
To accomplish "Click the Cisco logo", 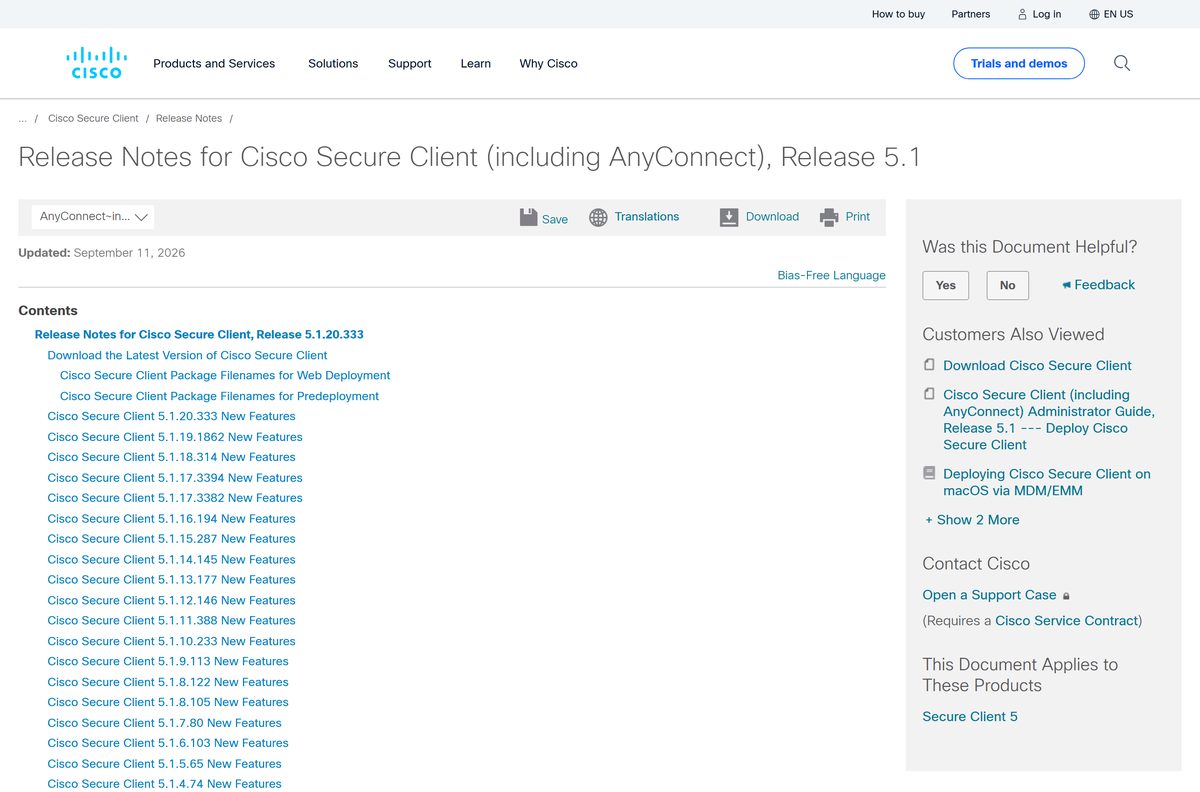I will pyautogui.click(x=96, y=63).
